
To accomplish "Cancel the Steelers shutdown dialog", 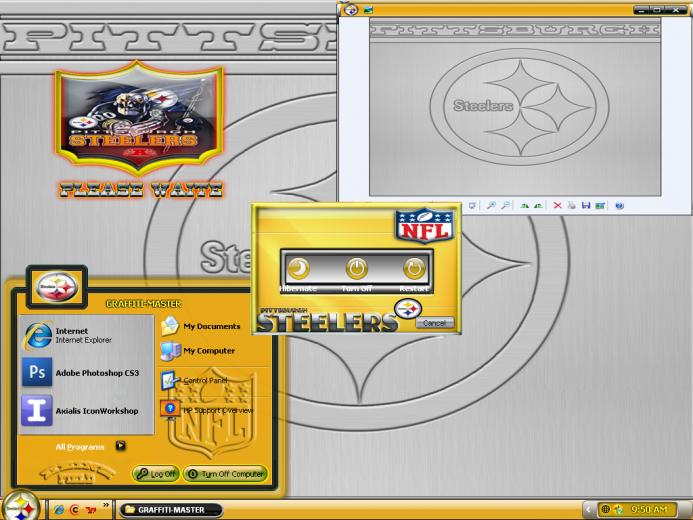I will (x=434, y=323).
